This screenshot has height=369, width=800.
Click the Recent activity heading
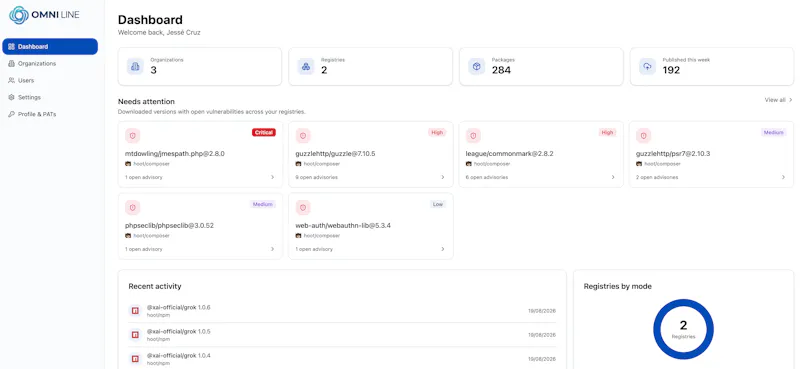(x=155, y=286)
